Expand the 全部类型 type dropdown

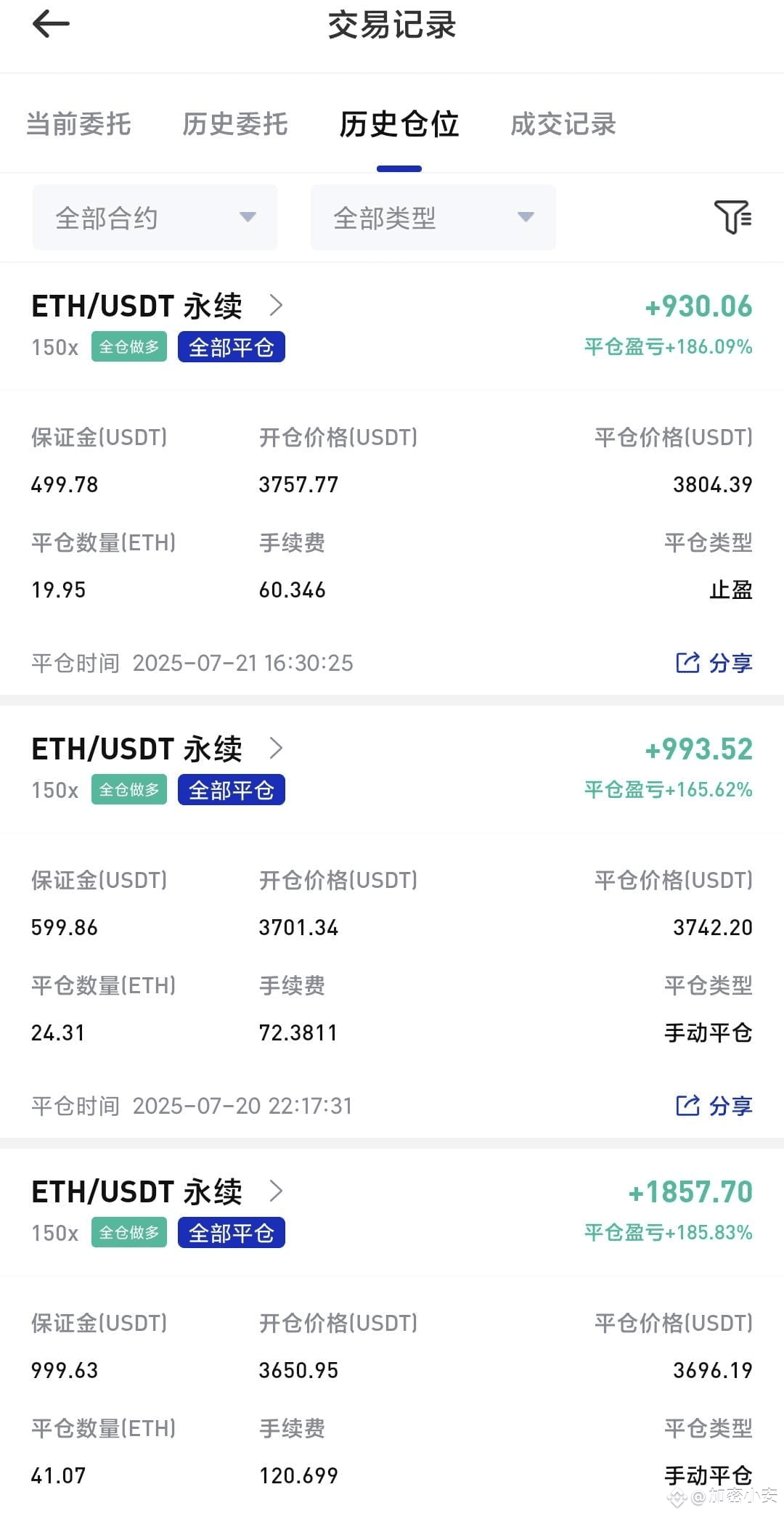pyautogui.click(x=433, y=217)
